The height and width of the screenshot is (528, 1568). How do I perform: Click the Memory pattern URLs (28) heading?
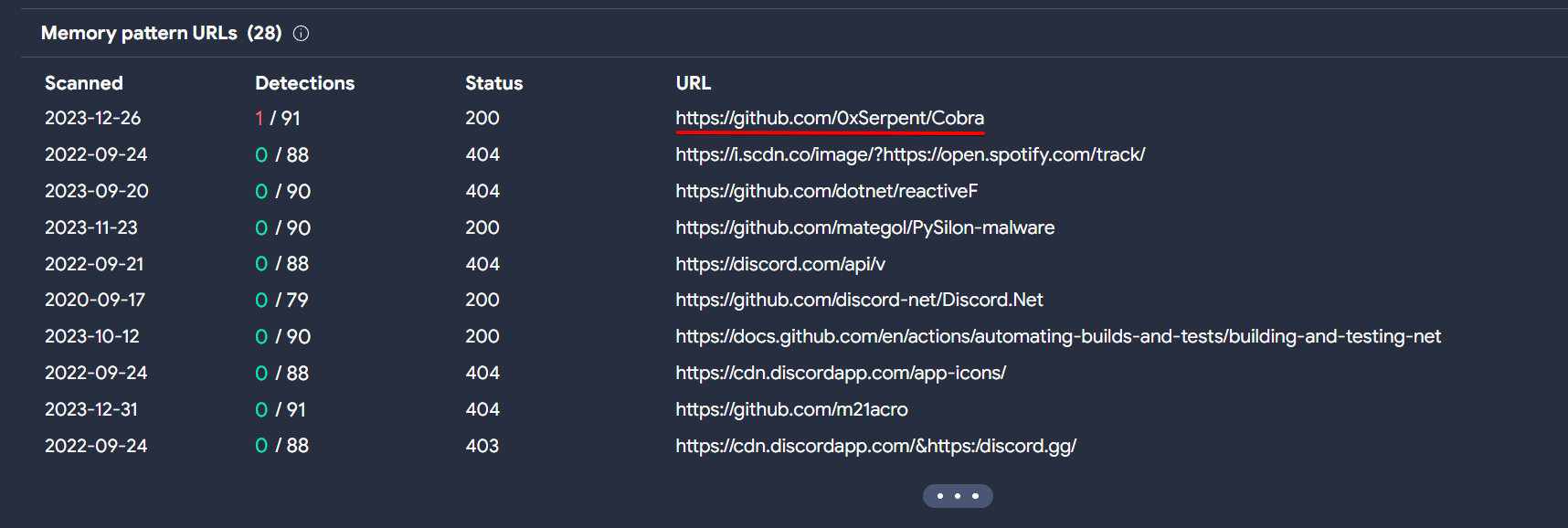click(x=161, y=34)
